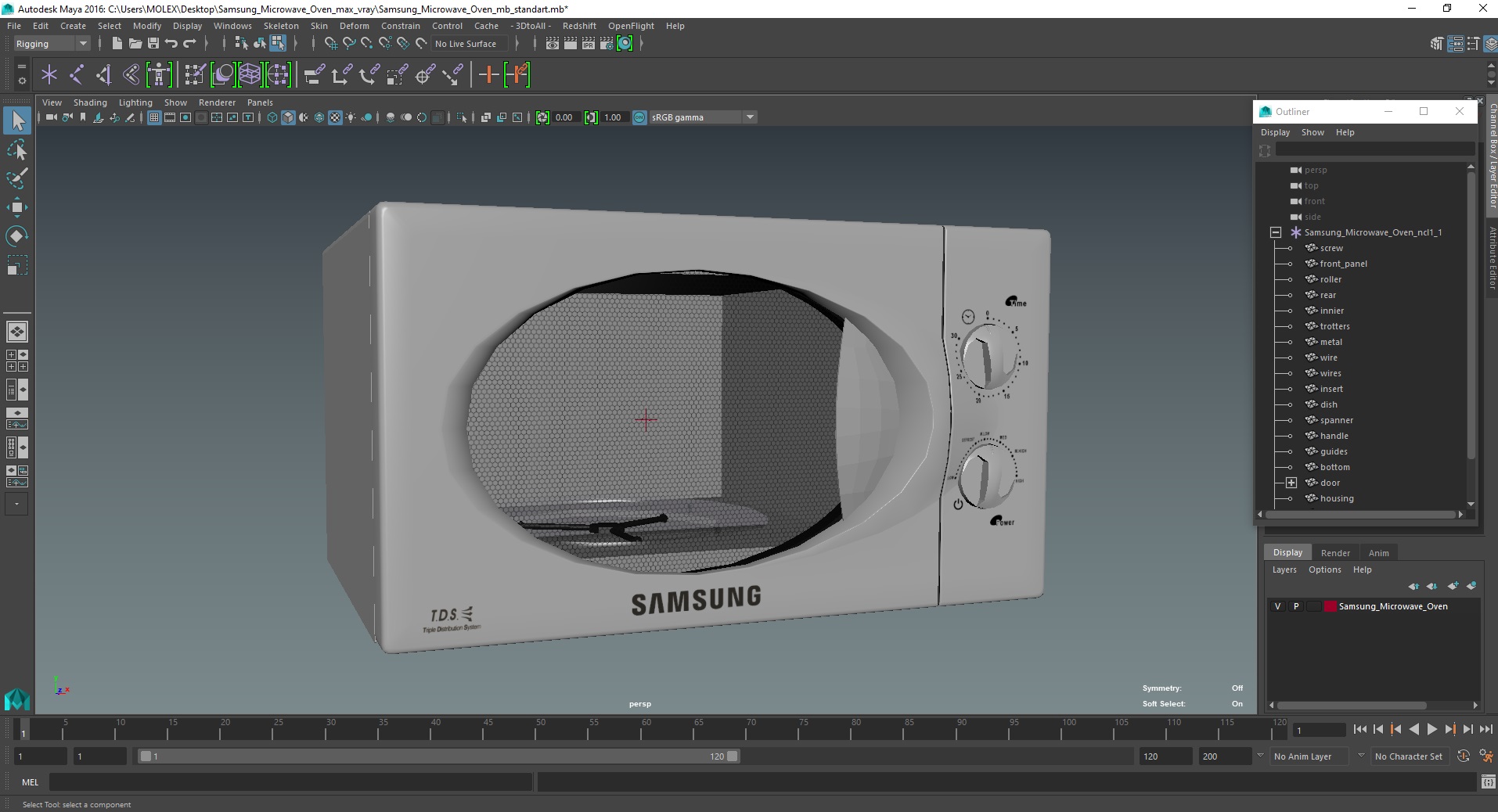Click the MEL command language label
This screenshot has width=1498, height=812.
30,781
